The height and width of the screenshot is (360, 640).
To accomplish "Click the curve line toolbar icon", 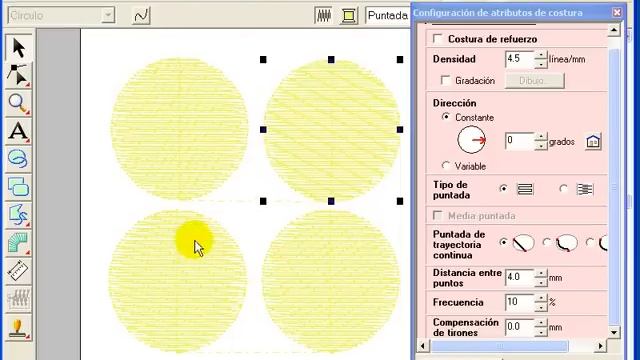I will coord(141,16).
